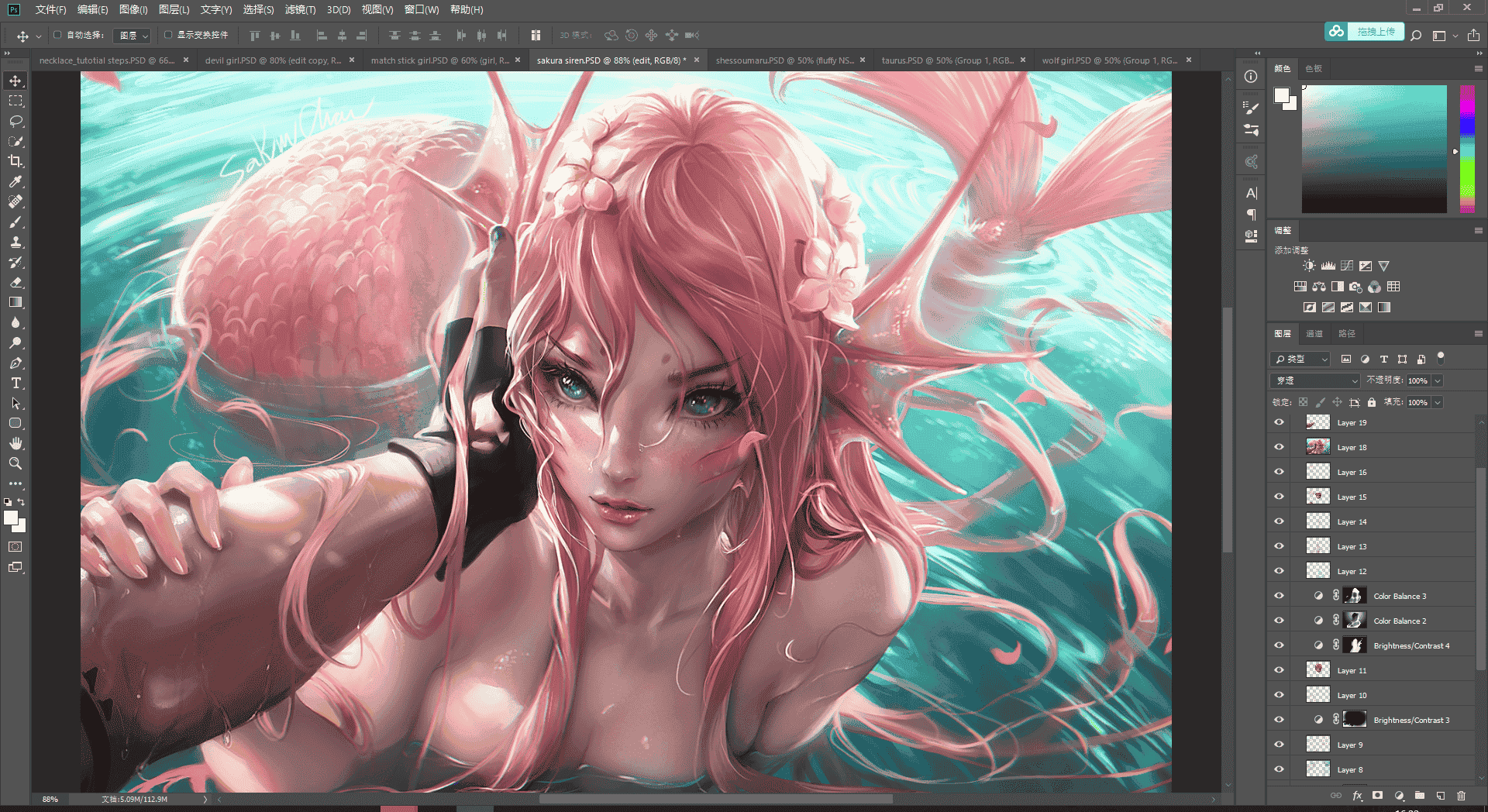
Task: Open the layer filter type dropdown
Action: [x=1301, y=359]
